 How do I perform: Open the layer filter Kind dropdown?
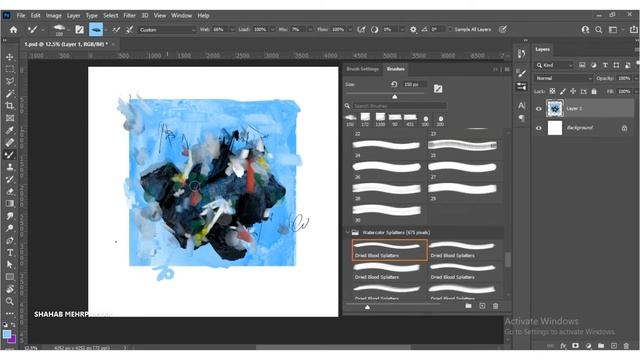[555, 65]
